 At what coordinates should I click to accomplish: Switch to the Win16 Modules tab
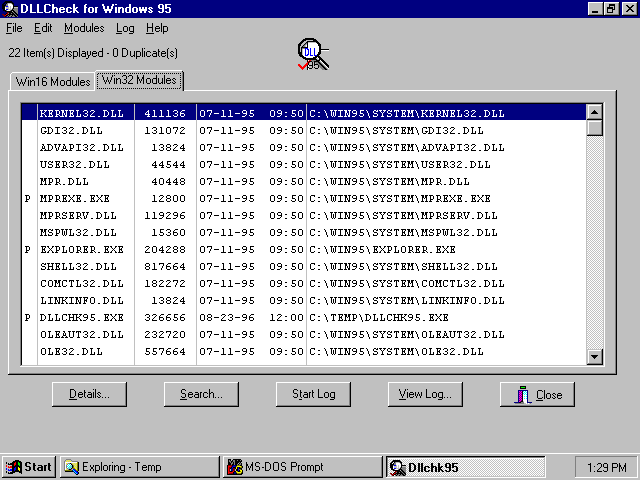tap(53, 82)
